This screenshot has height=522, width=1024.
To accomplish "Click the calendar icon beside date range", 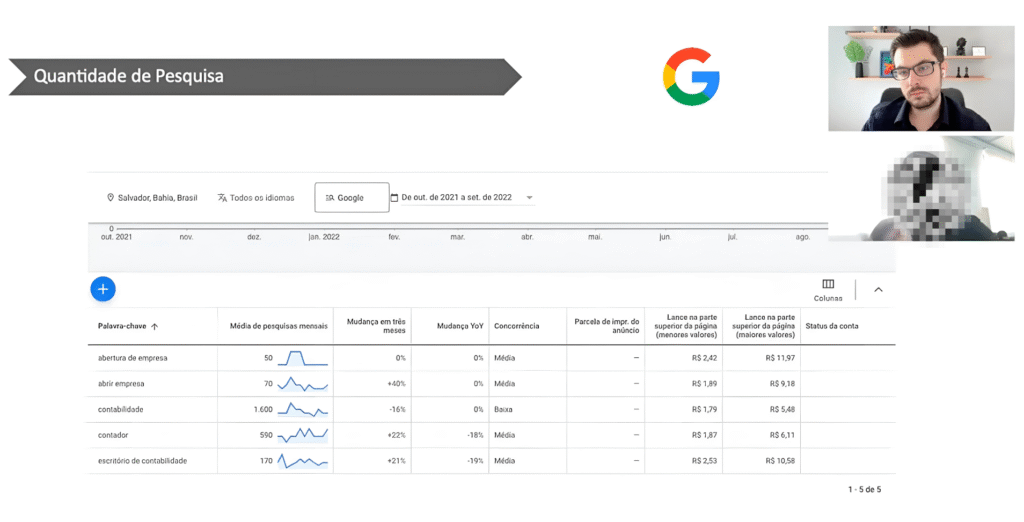I will click(x=395, y=198).
